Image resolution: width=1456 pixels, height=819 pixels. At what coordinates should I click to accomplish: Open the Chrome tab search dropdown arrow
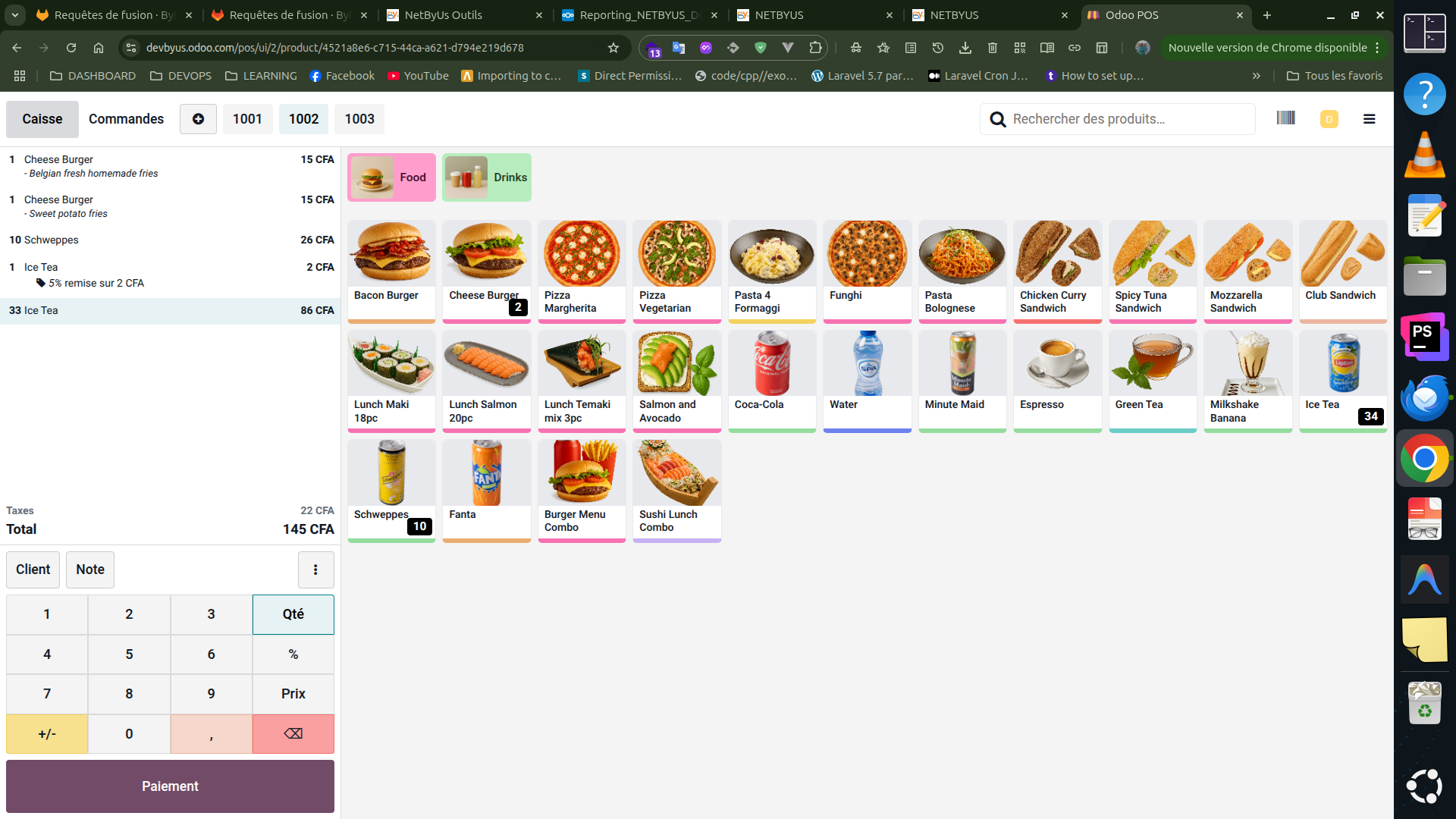click(x=15, y=15)
